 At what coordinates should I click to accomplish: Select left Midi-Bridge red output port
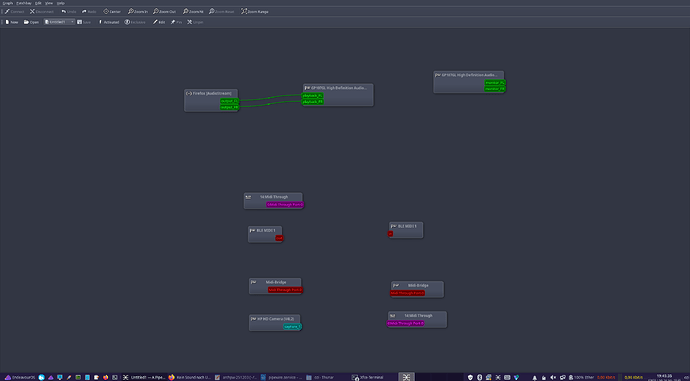[286, 290]
